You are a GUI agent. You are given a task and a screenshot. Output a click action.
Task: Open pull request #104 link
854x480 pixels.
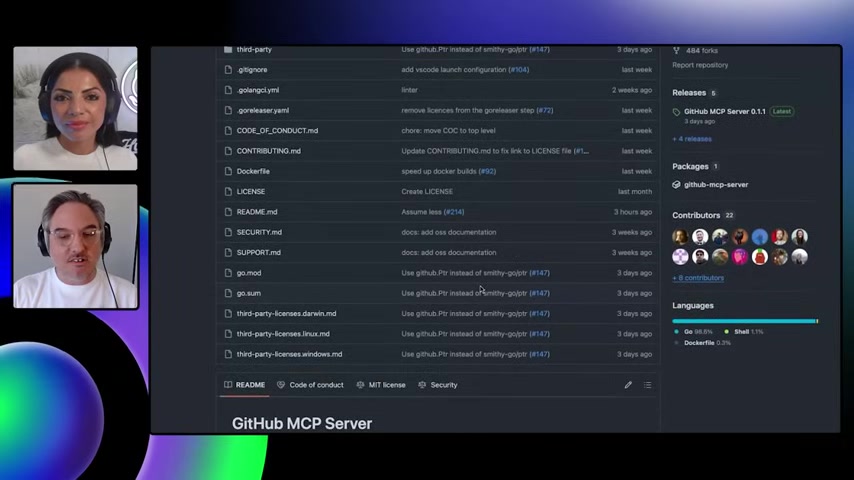coord(518,70)
